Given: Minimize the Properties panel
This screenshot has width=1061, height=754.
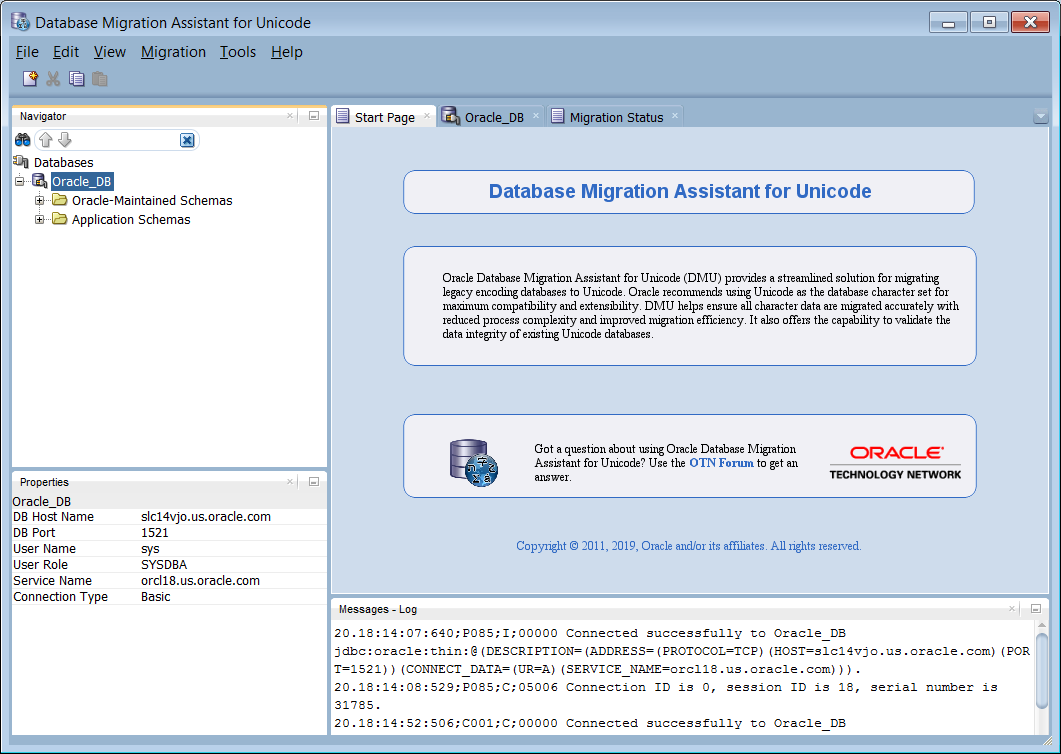Looking at the screenshot, I should (314, 482).
